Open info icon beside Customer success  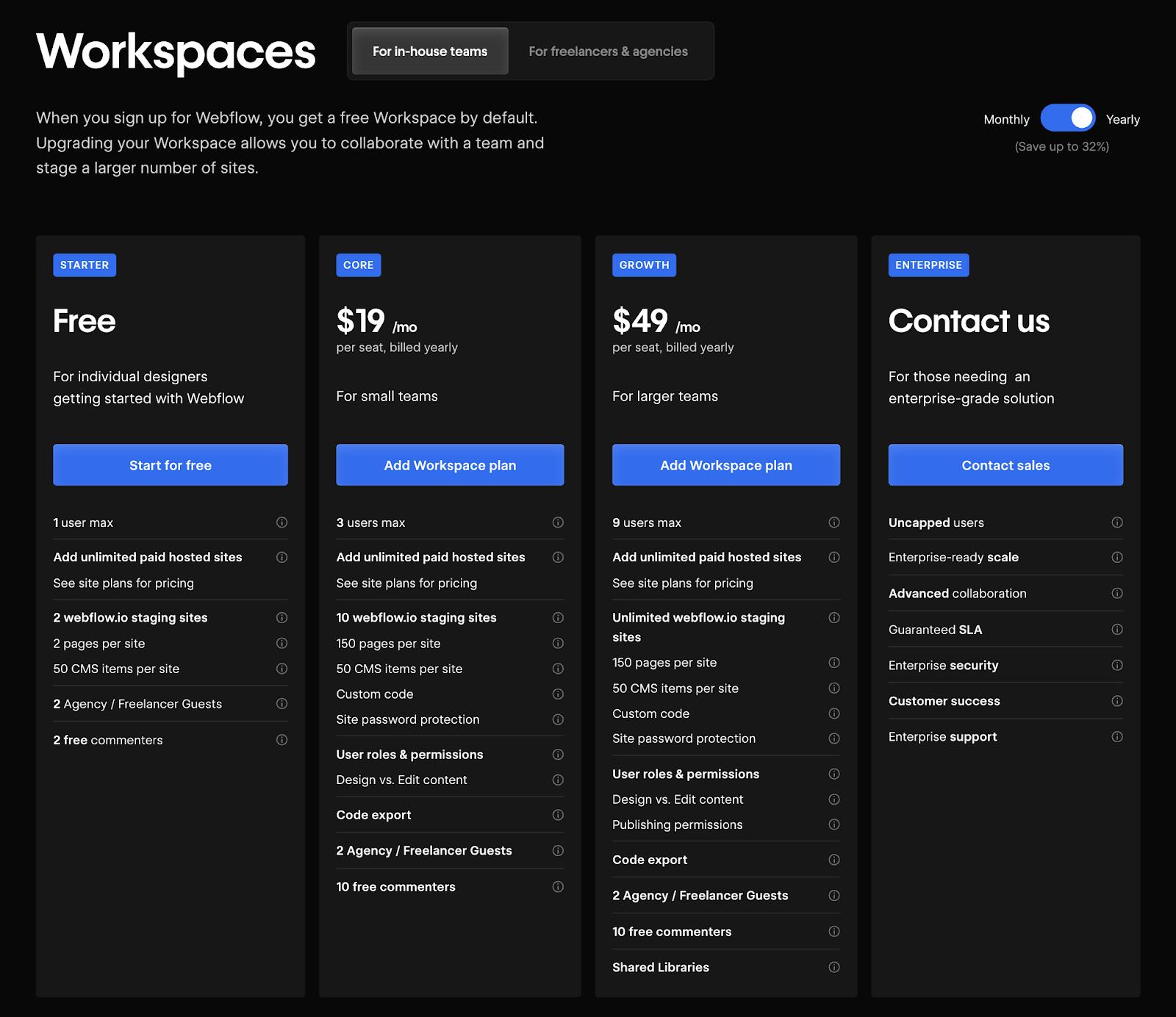[1117, 701]
